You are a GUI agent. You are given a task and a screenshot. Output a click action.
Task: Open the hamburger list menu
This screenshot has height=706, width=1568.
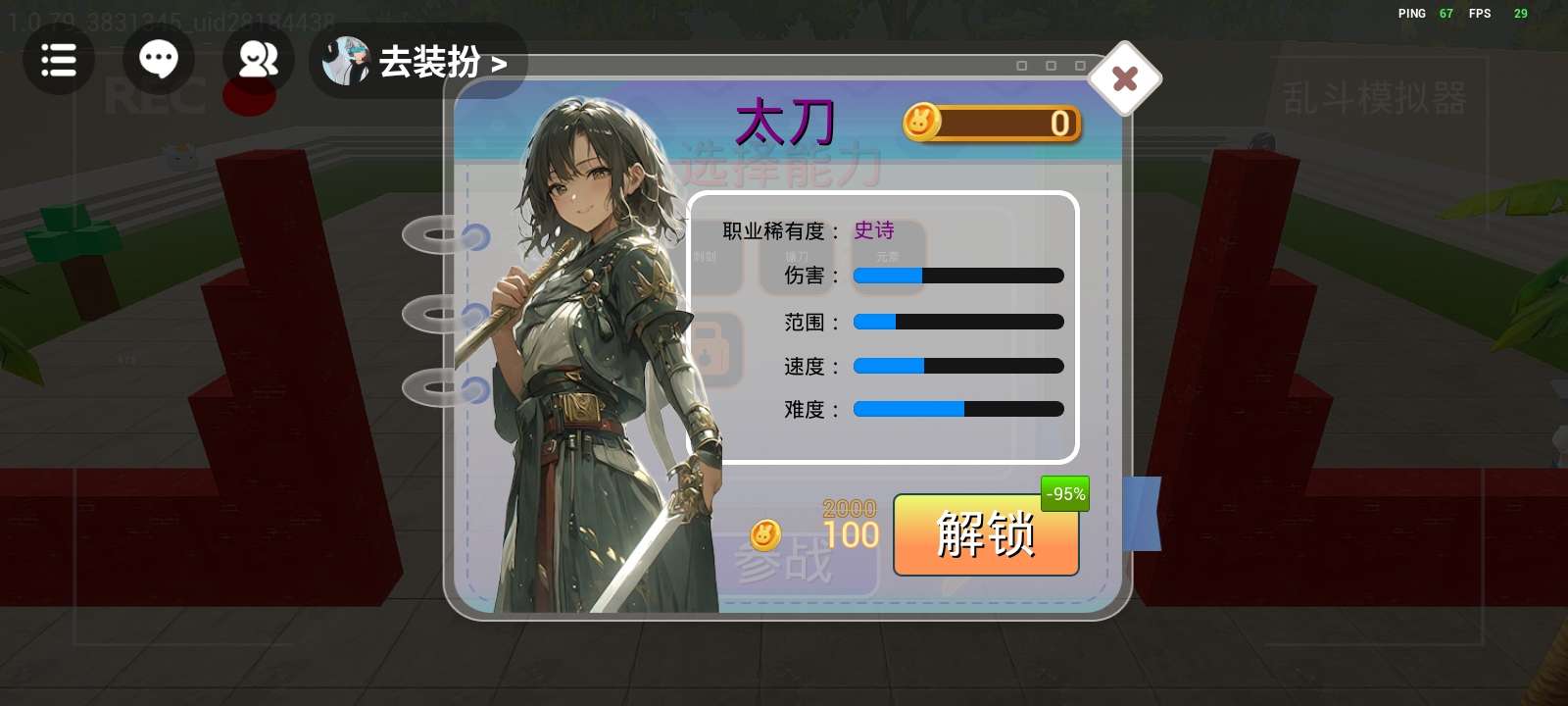coord(59,60)
